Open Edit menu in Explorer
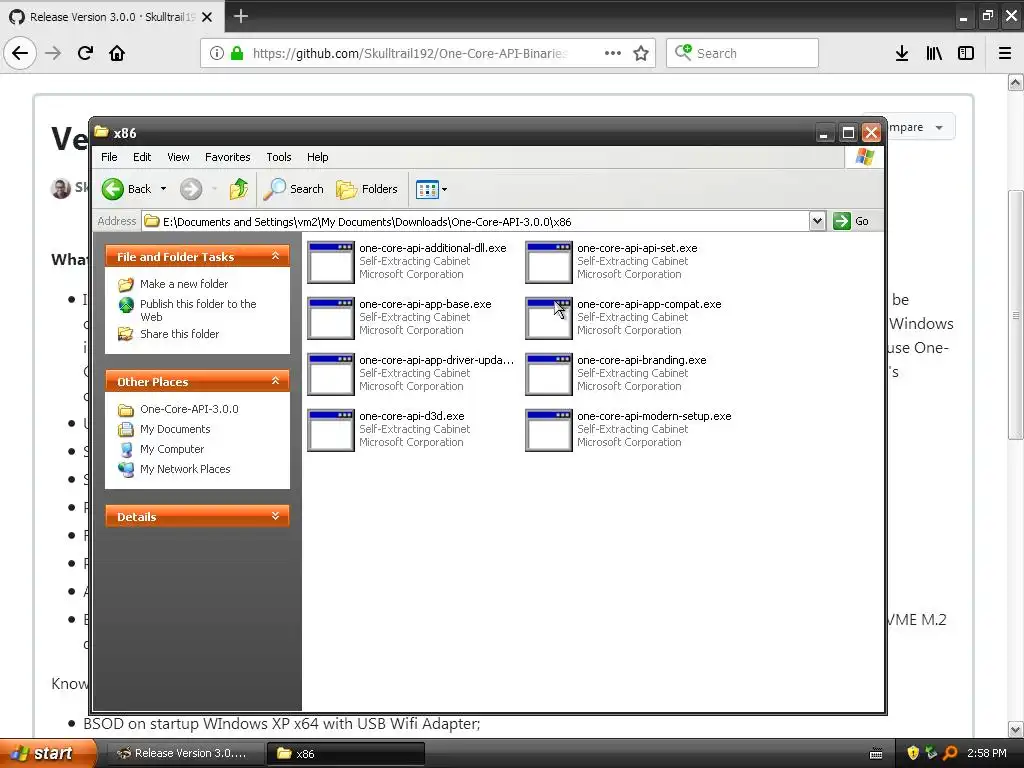Screen dimensions: 1024x768 click(x=142, y=157)
